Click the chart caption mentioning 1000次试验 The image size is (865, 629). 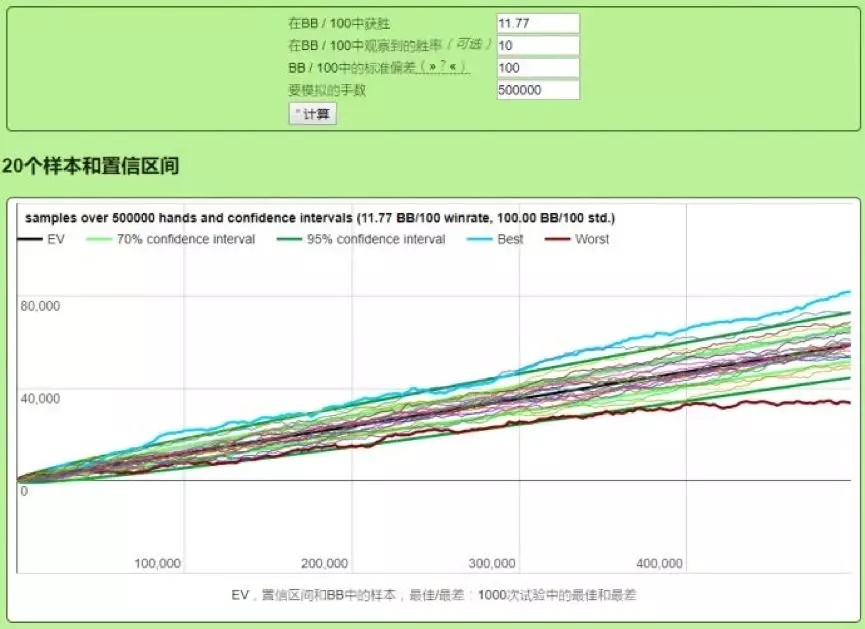433,594
